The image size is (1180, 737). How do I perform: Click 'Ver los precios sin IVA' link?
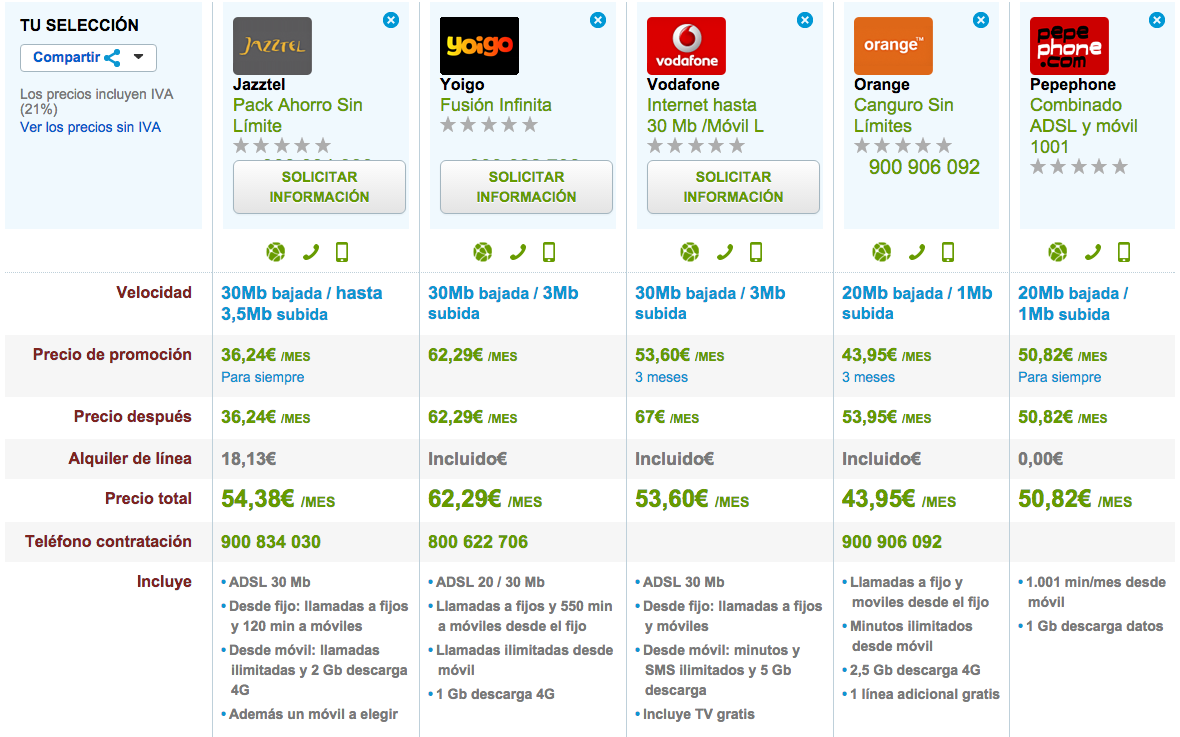[90, 127]
